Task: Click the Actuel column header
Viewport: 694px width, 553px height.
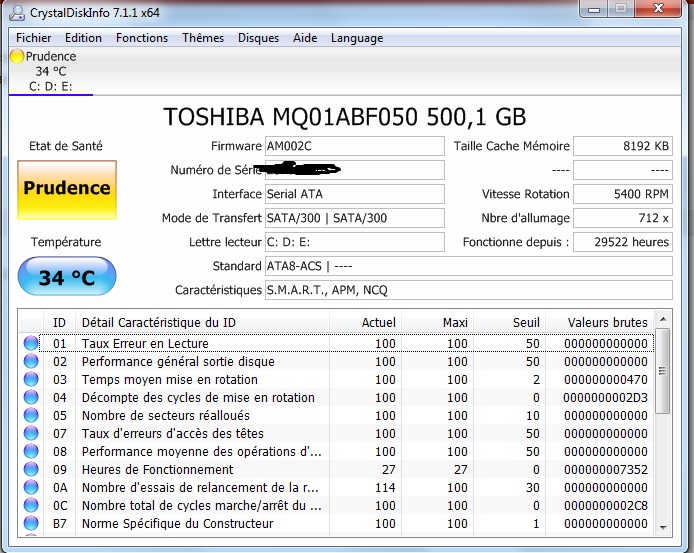Action: tap(365, 322)
